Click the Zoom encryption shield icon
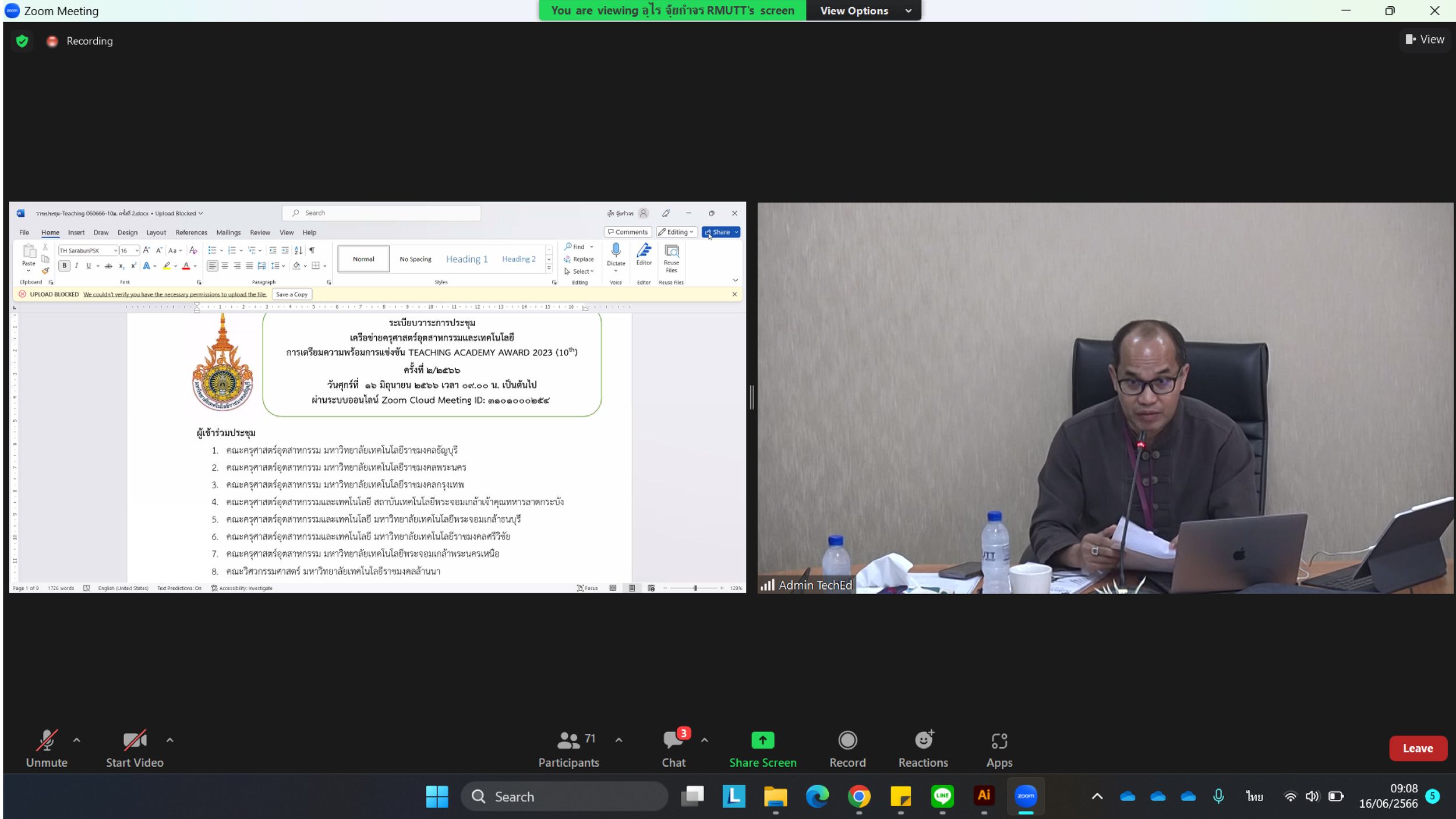 [22, 41]
